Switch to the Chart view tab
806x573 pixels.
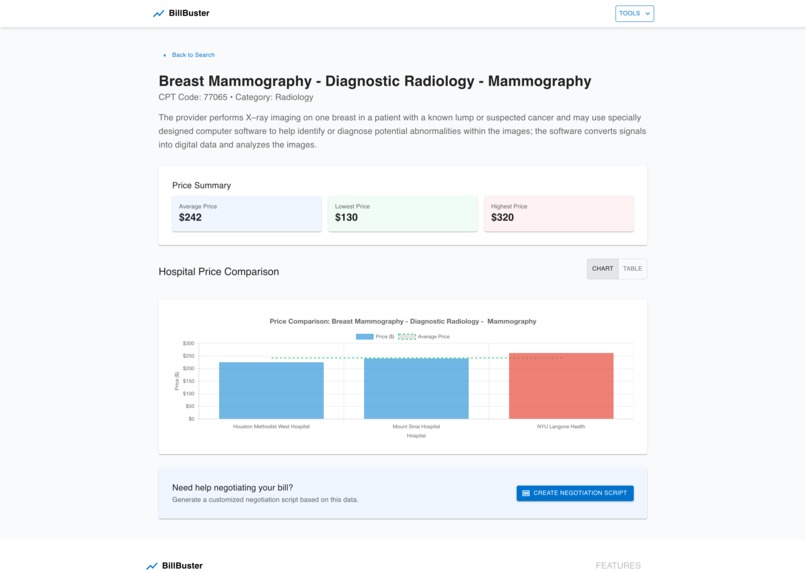click(602, 269)
